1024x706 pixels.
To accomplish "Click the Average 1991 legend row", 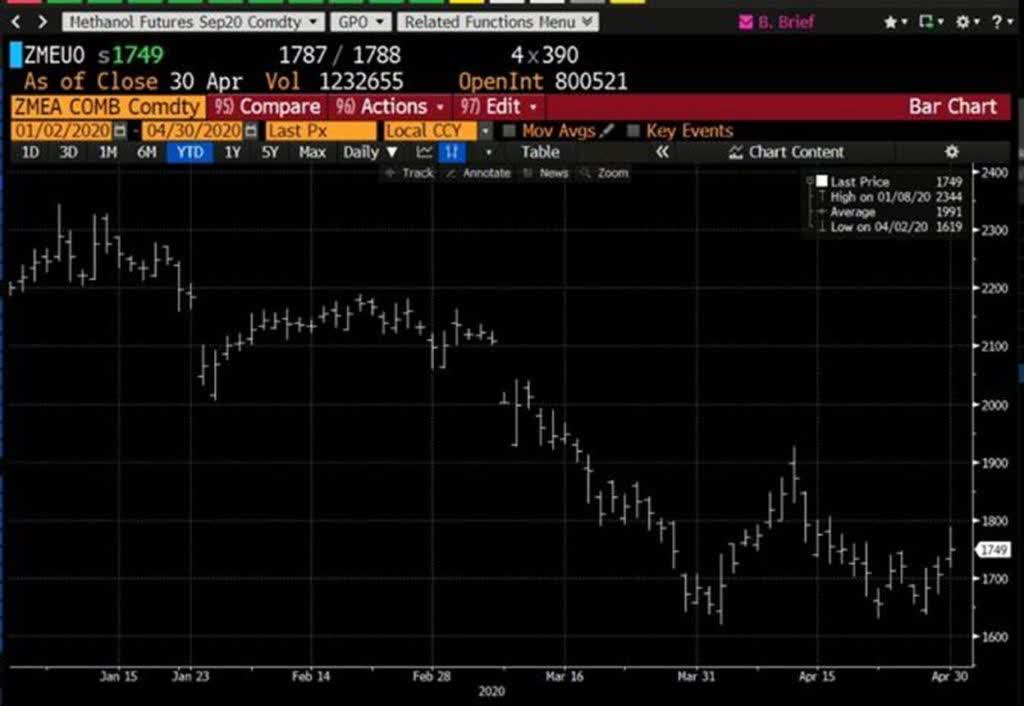I will [889, 212].
